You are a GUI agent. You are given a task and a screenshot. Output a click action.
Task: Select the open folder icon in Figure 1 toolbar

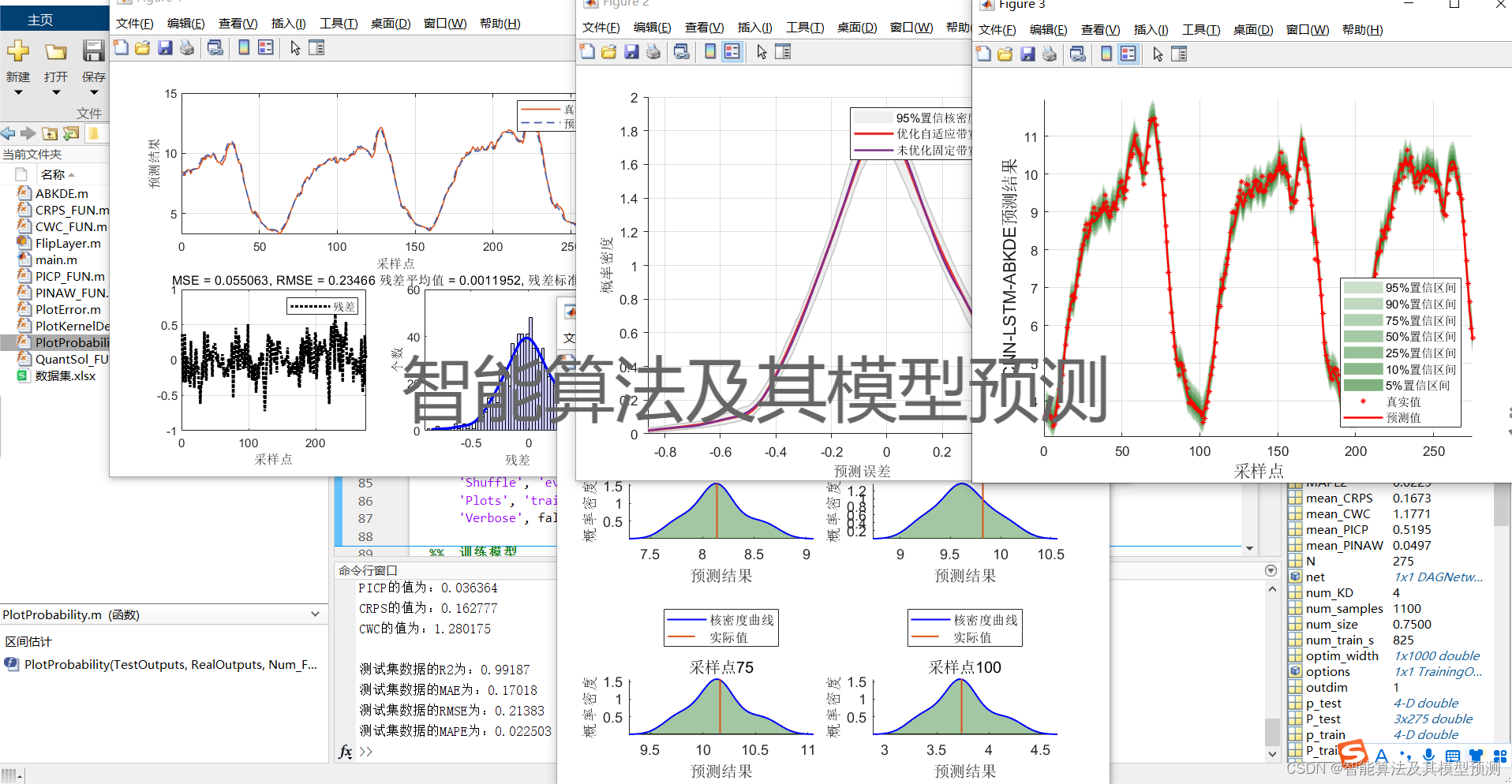142,47
